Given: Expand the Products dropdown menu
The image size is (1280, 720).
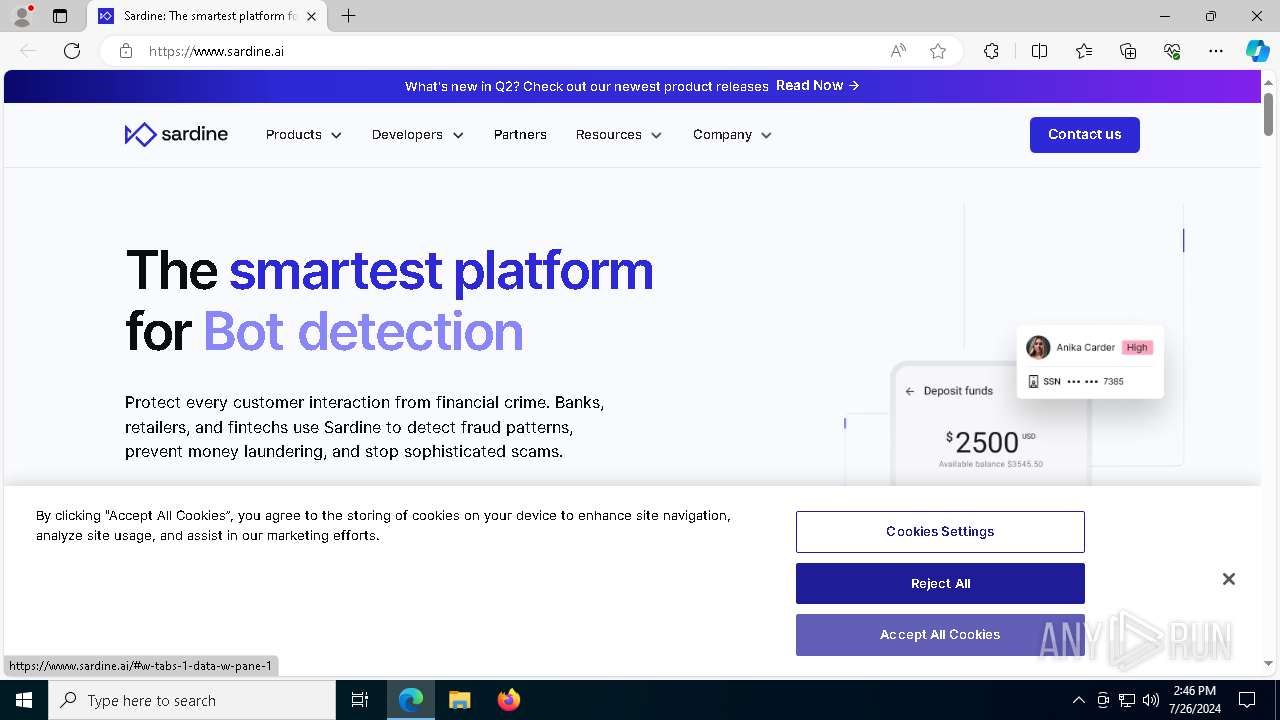Looking at the screenshot, I should point(303,135).
